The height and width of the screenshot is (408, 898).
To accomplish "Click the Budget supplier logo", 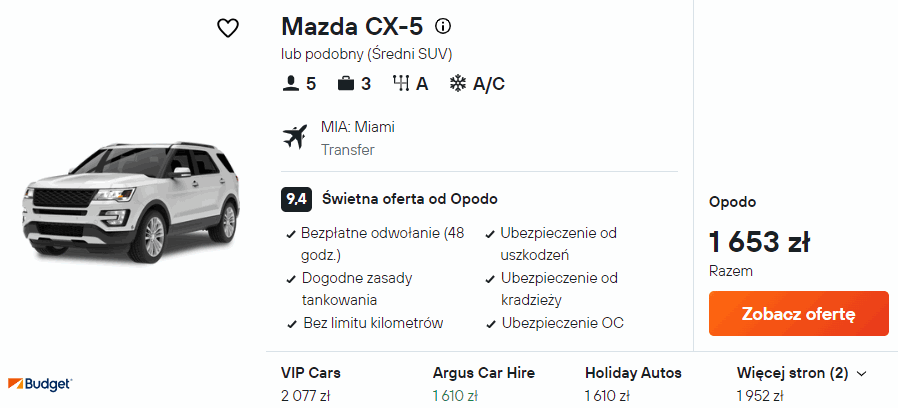I will click(40, 384).
